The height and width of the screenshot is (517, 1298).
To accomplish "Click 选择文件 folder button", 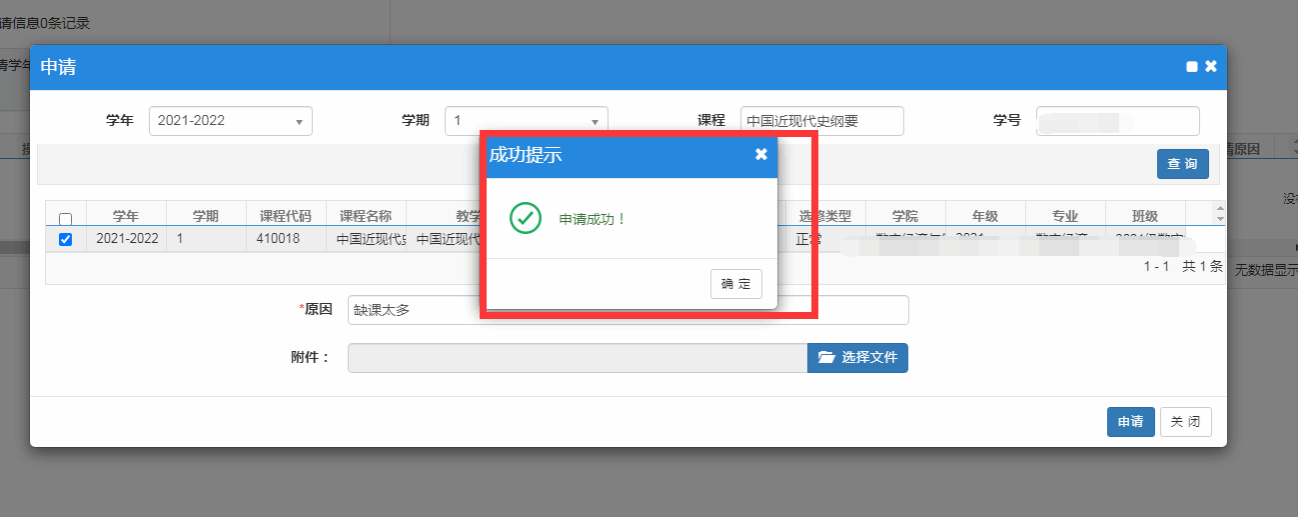I will pos(857,358).
